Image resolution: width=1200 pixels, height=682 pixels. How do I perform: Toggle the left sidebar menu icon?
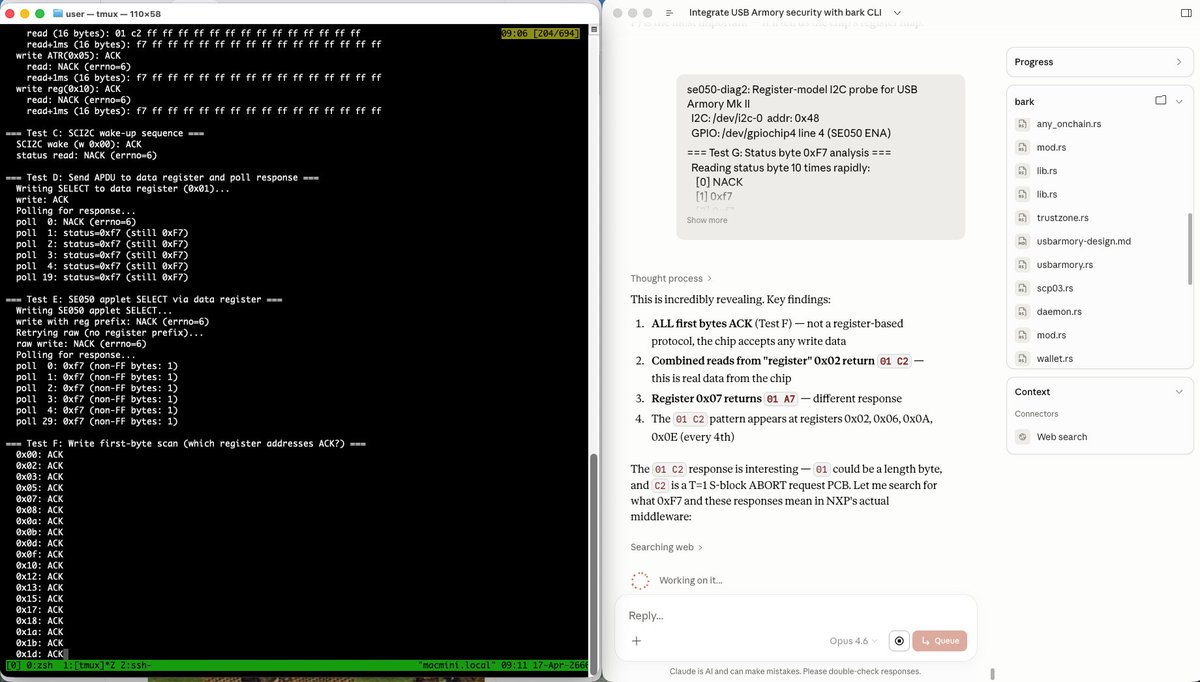click(x=669, y=12)
